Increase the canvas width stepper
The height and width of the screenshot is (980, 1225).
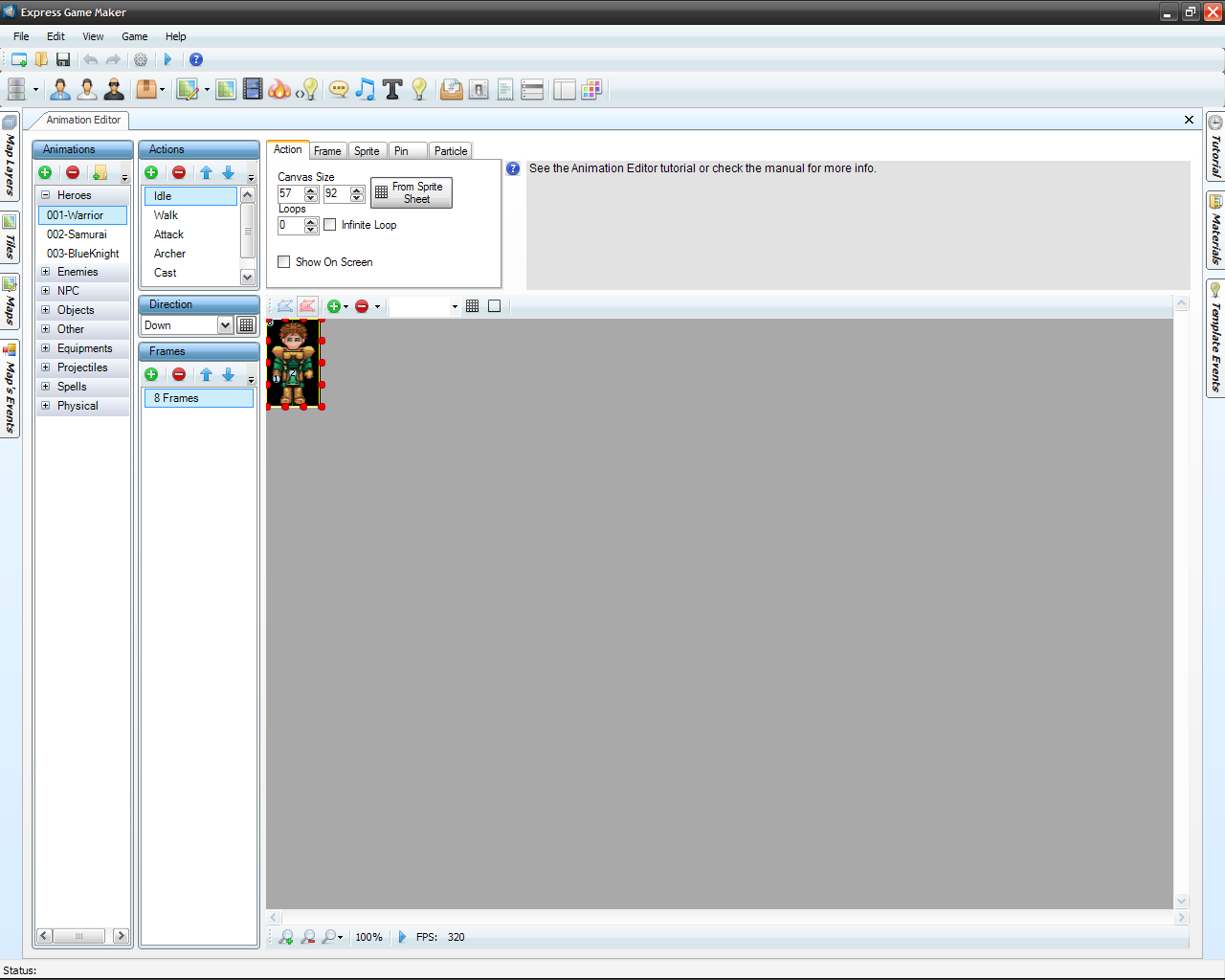[311, 189]
